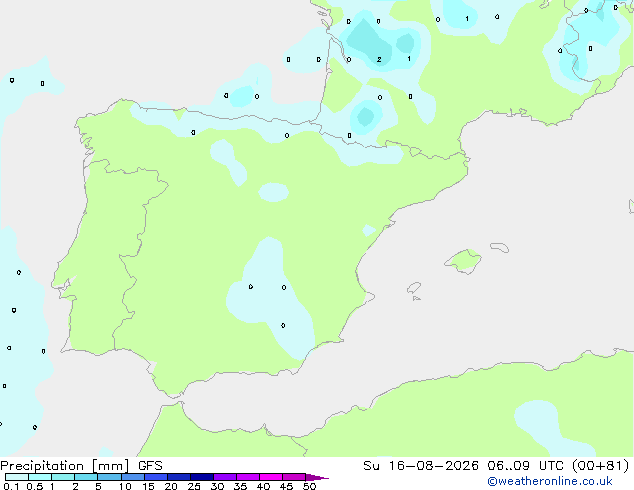Click the "2" rainfall value over southwest France
Viewport: 634px width, 490px height.
pyautogui.click(x=379, y=59)
